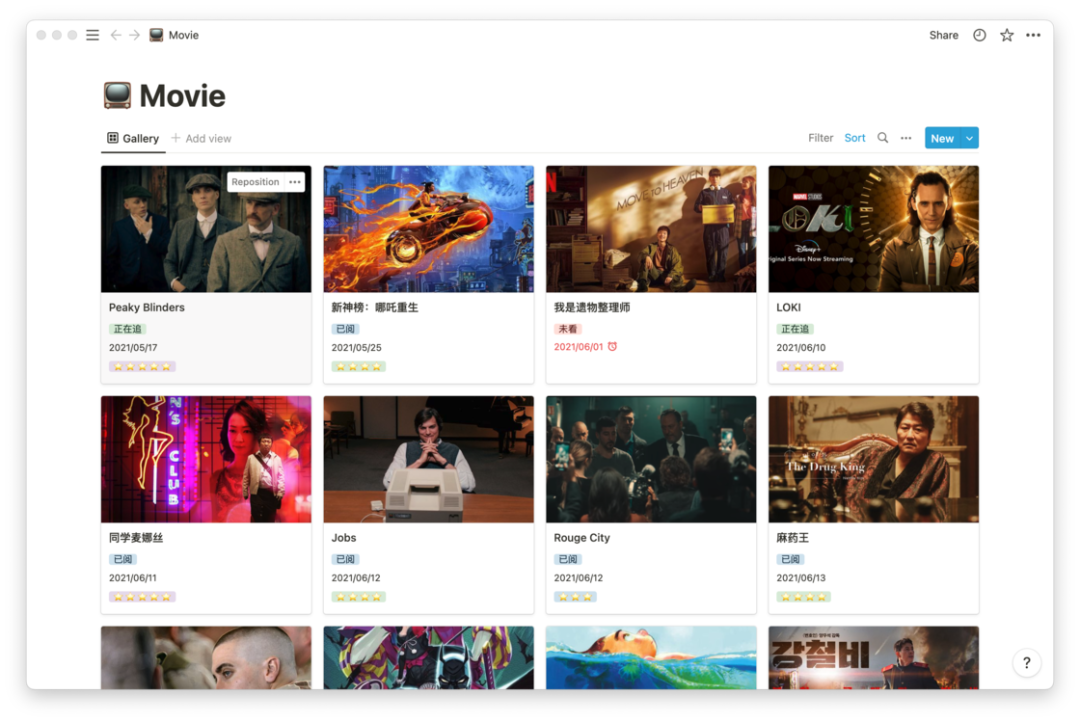Open the Share menu
Image resolution: width=1080 pixels, height=722 pixels.
tap(944, 35)
